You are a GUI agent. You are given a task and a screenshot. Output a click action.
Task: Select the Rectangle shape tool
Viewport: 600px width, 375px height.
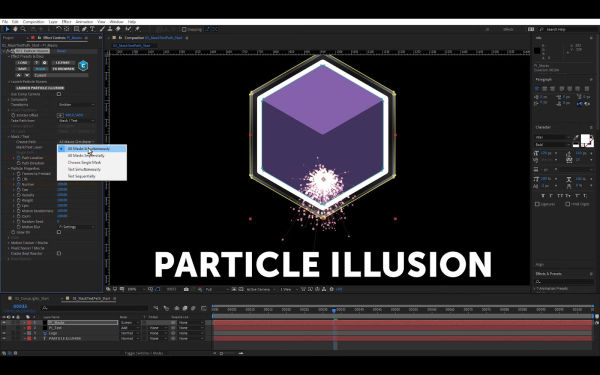point(77,29)
